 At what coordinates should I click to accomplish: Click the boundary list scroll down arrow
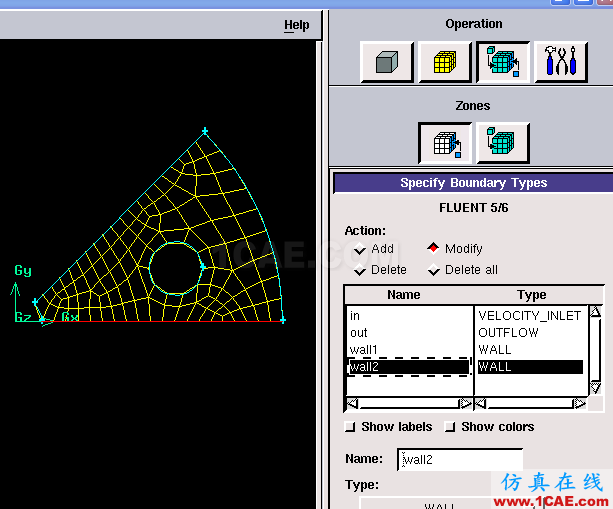click(595, 388)
